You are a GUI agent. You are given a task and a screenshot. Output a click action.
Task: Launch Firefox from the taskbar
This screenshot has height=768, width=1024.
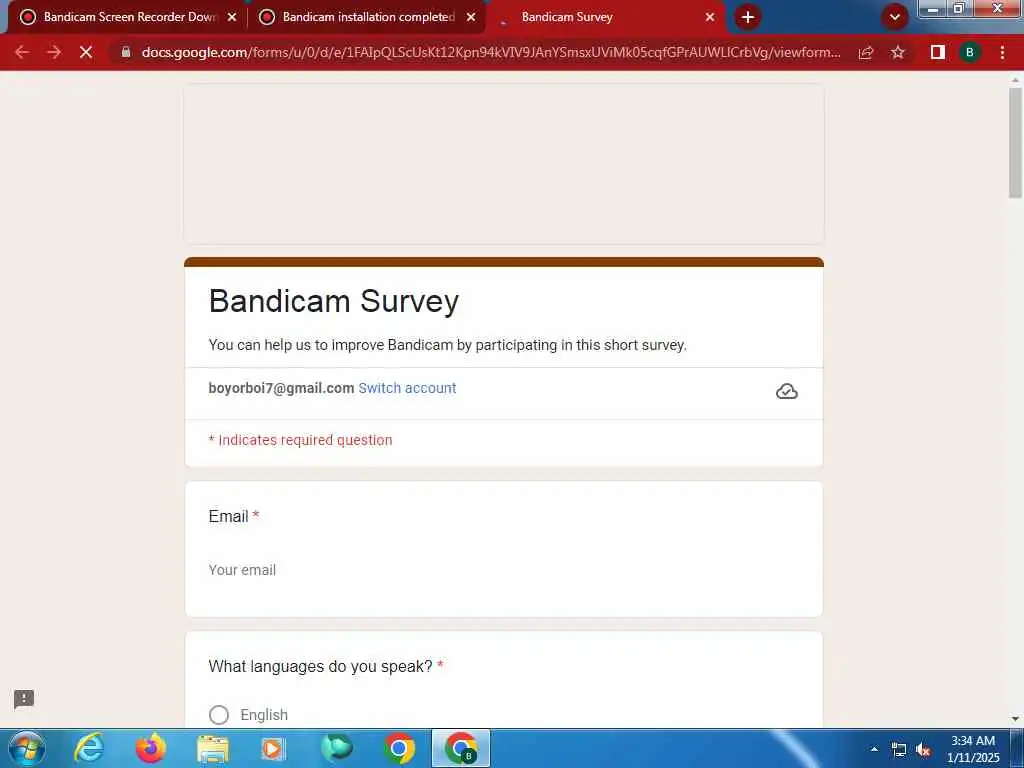click(151, 748)
